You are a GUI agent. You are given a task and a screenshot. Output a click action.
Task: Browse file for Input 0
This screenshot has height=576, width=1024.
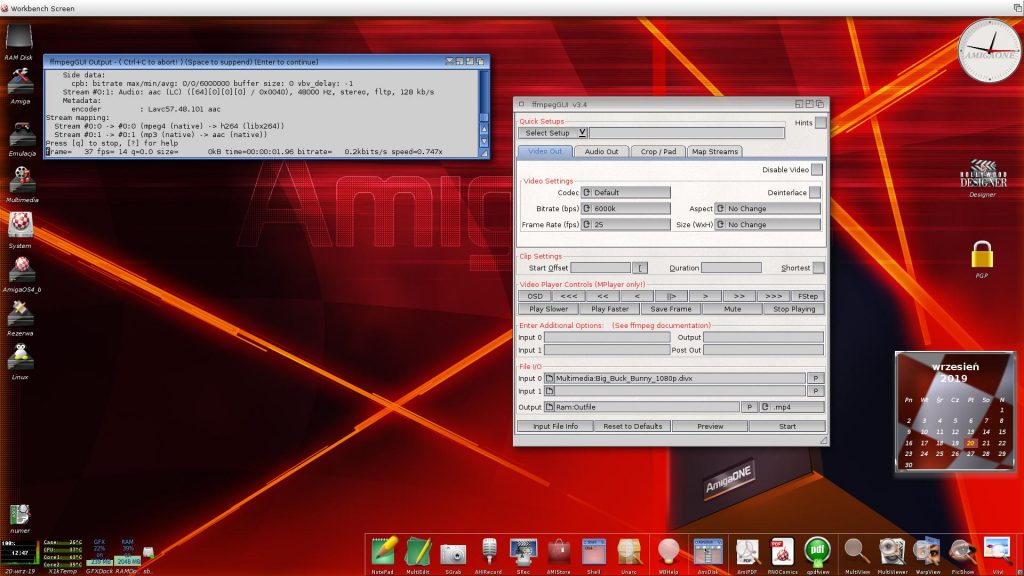pyautogui.click(x=550, y=378)
